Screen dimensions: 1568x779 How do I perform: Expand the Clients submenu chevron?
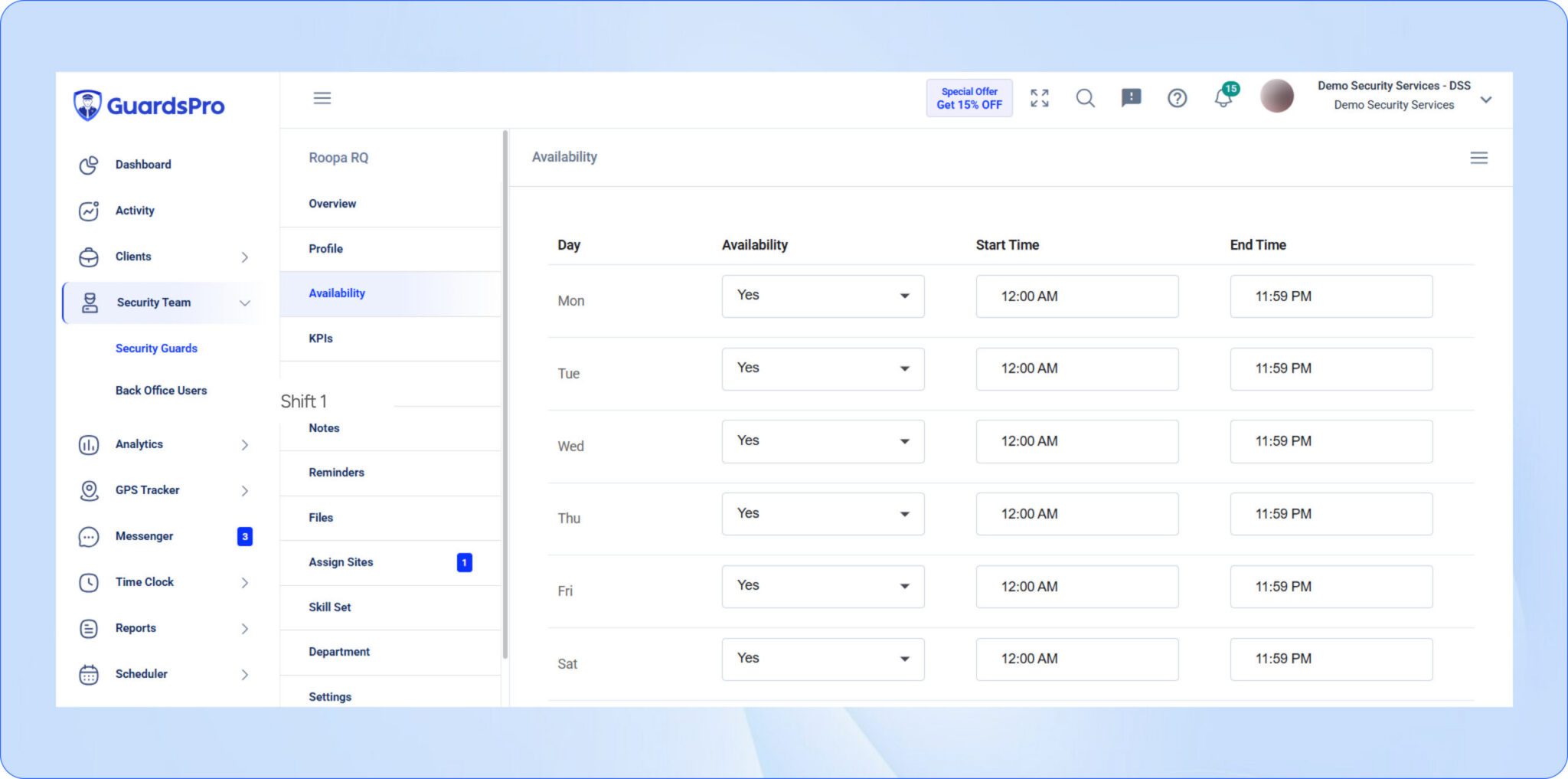click(x=245, y=257)
